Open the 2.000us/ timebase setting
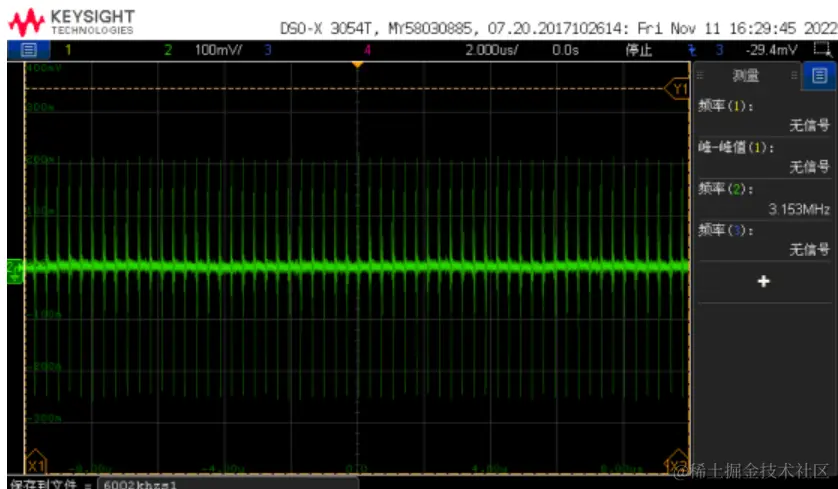The image size is (838, 489). pos(491,50)
